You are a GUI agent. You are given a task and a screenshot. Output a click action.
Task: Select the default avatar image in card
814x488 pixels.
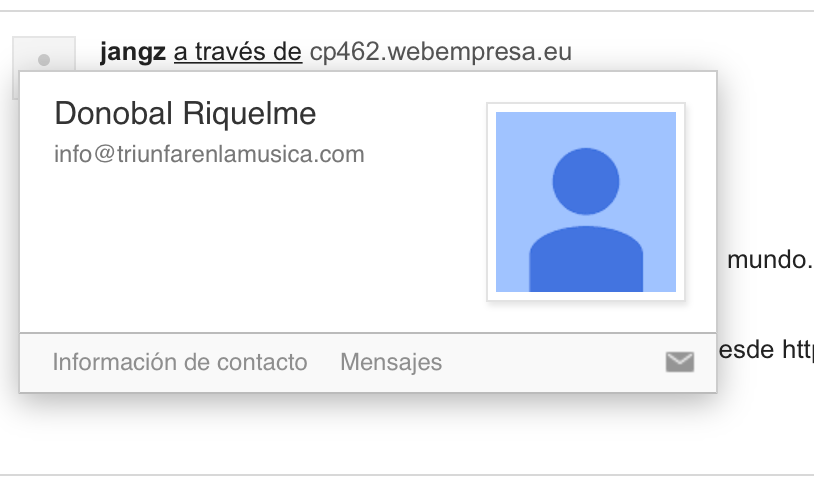(586, 202)
